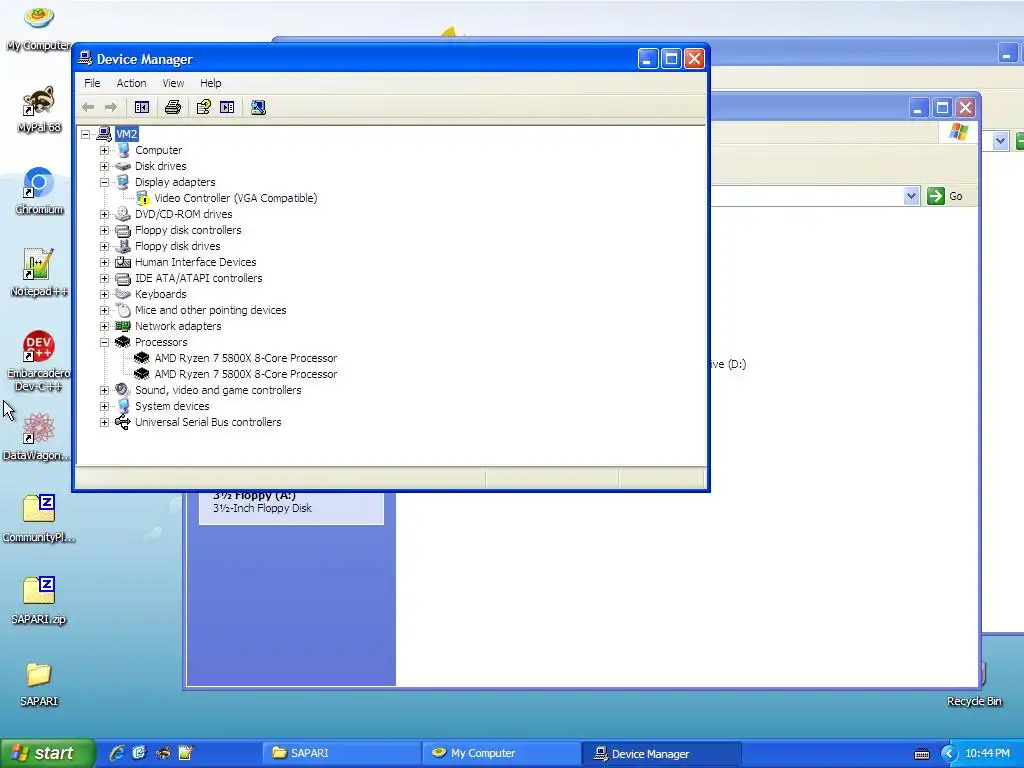Select Mice and other pointing devices label
This screenshot has height=768, width=1024.
pos(210,310)
